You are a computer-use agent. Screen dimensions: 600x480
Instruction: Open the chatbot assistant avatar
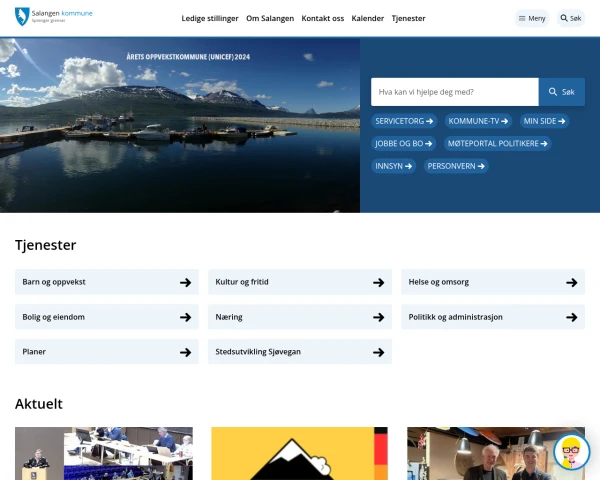pyautogui.click(x=571, y=451)
